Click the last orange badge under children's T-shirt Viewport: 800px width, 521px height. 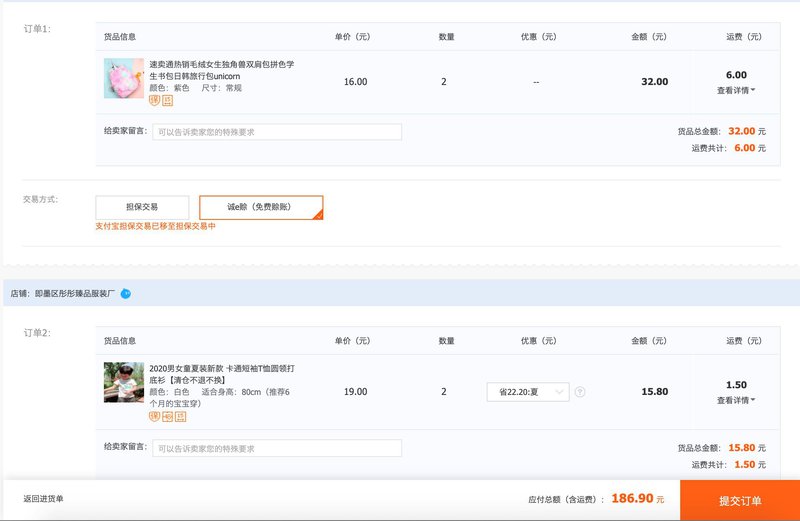click(x=180, y=416)
